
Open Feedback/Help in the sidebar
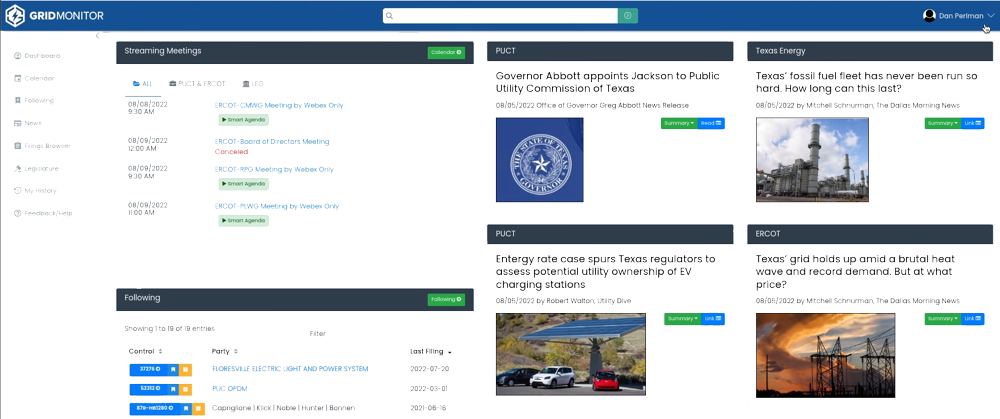pos(43,213)
